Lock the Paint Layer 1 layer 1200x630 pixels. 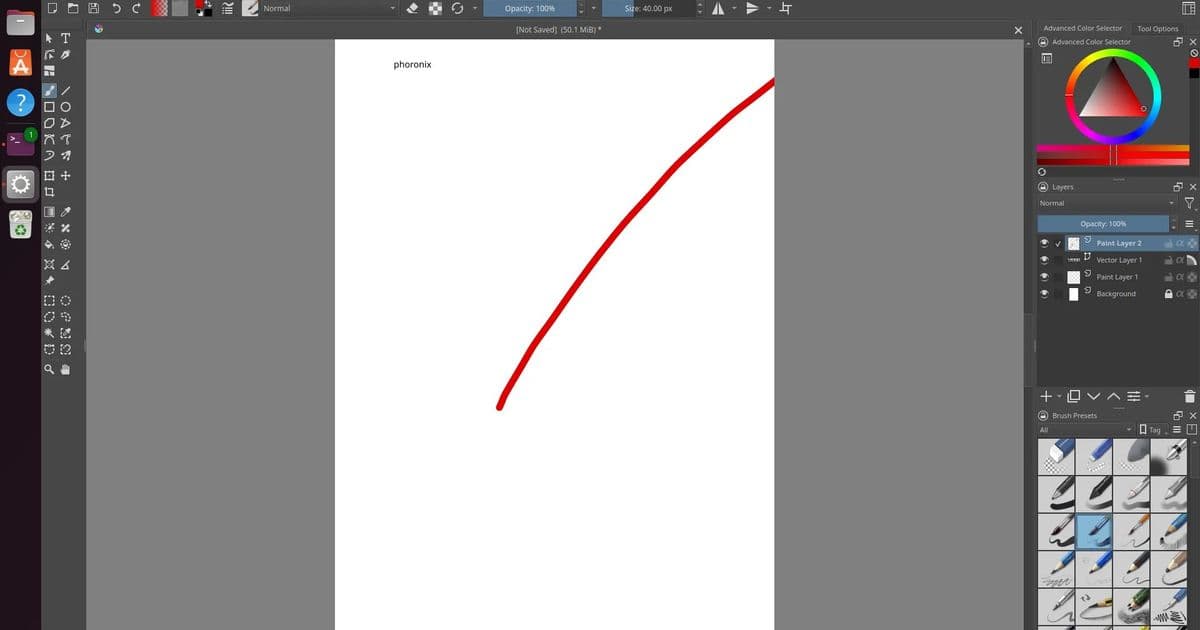1168,276
